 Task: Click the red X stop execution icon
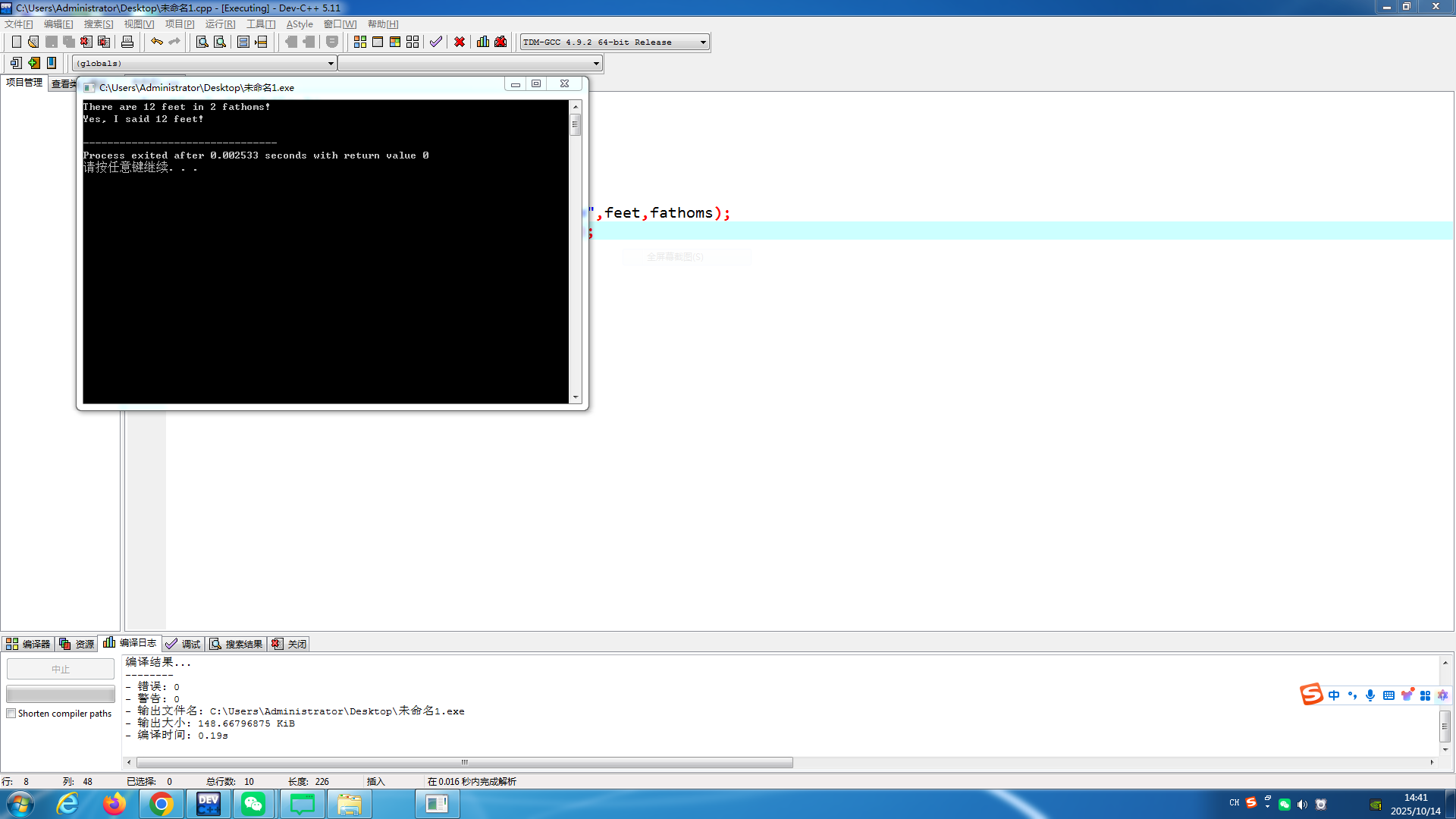pos(460,42)
